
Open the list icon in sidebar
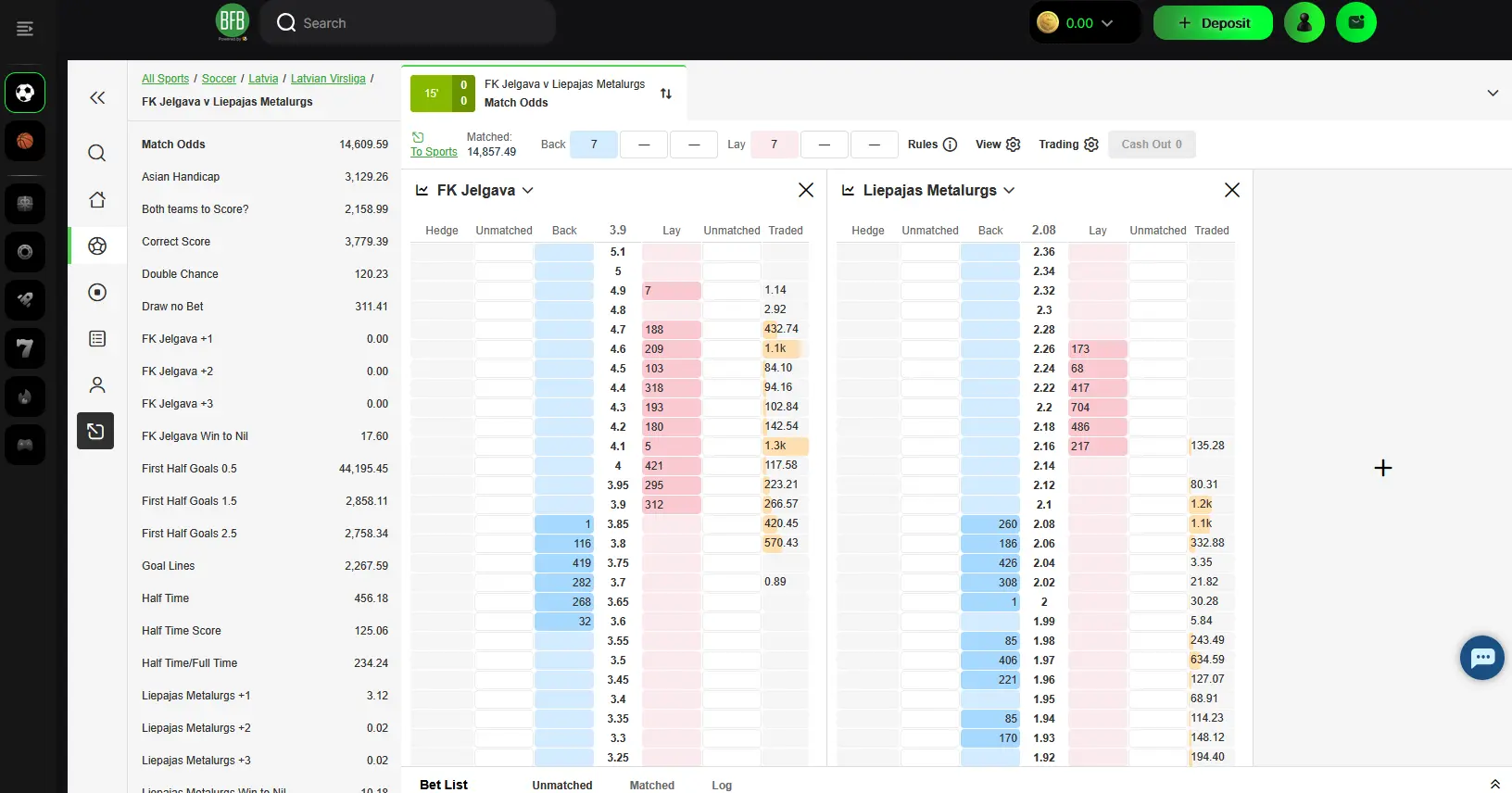97,338
